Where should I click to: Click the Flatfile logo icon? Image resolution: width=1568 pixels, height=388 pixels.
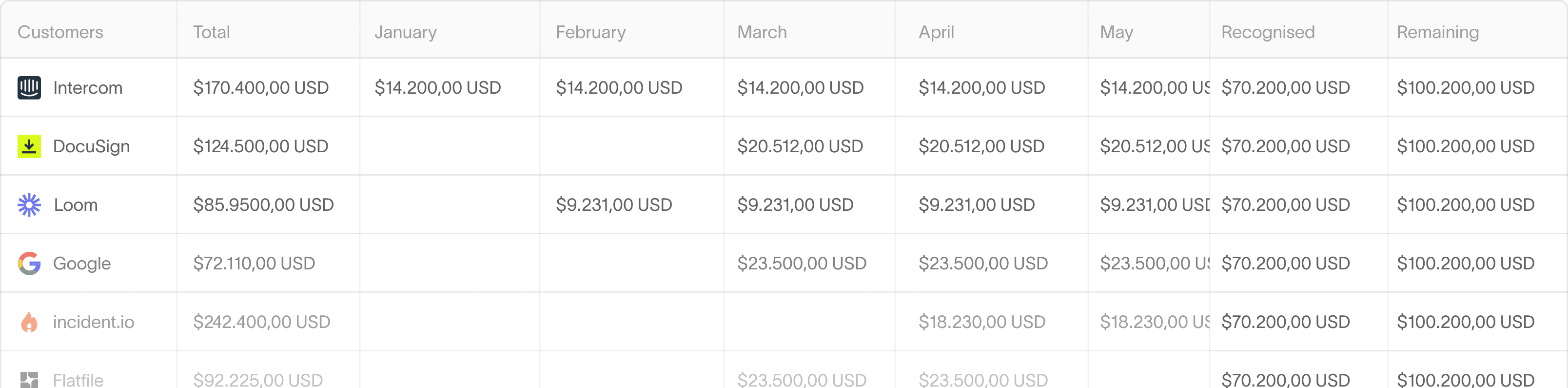[29, 379]
